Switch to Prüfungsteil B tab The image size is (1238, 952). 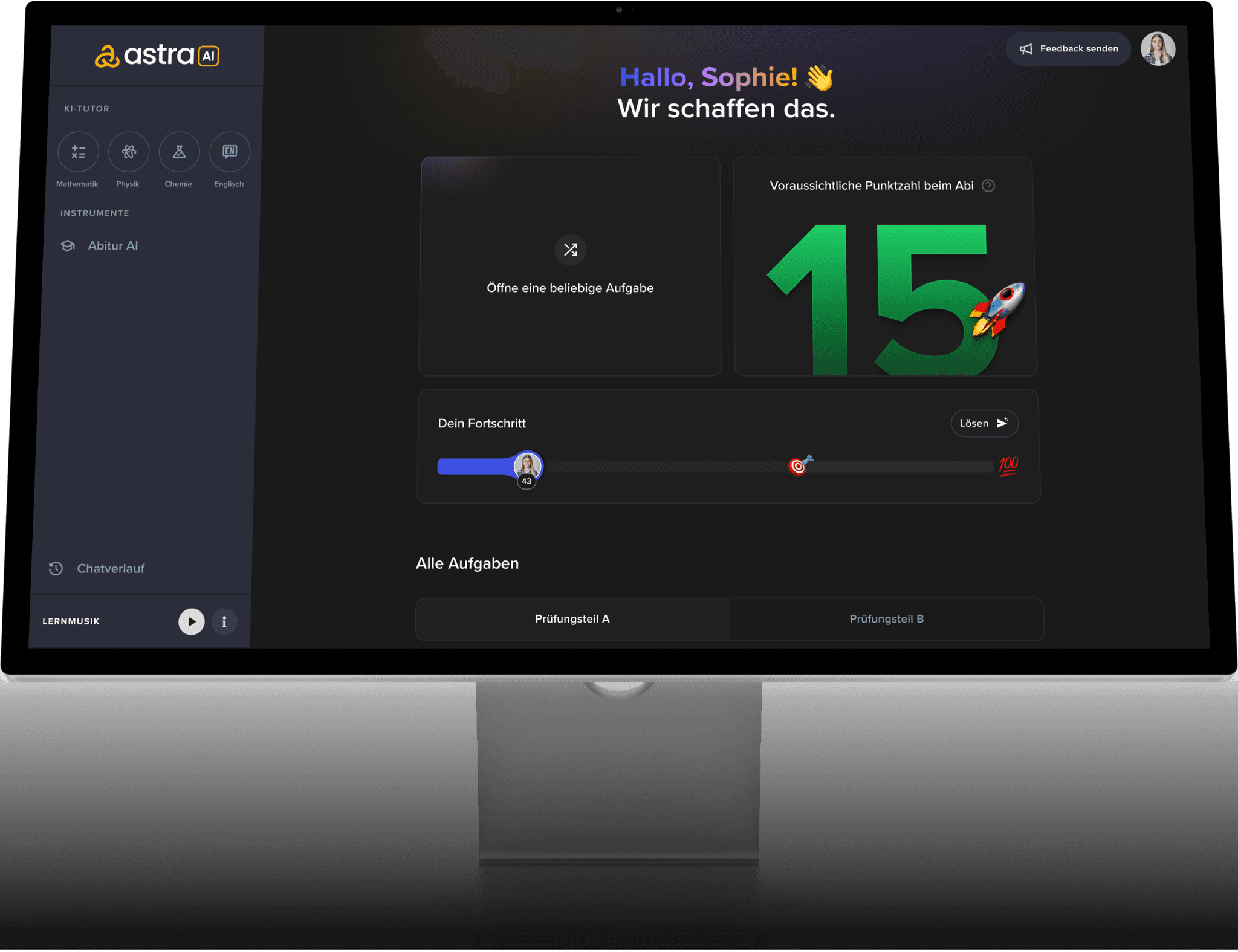pos(886,619)
